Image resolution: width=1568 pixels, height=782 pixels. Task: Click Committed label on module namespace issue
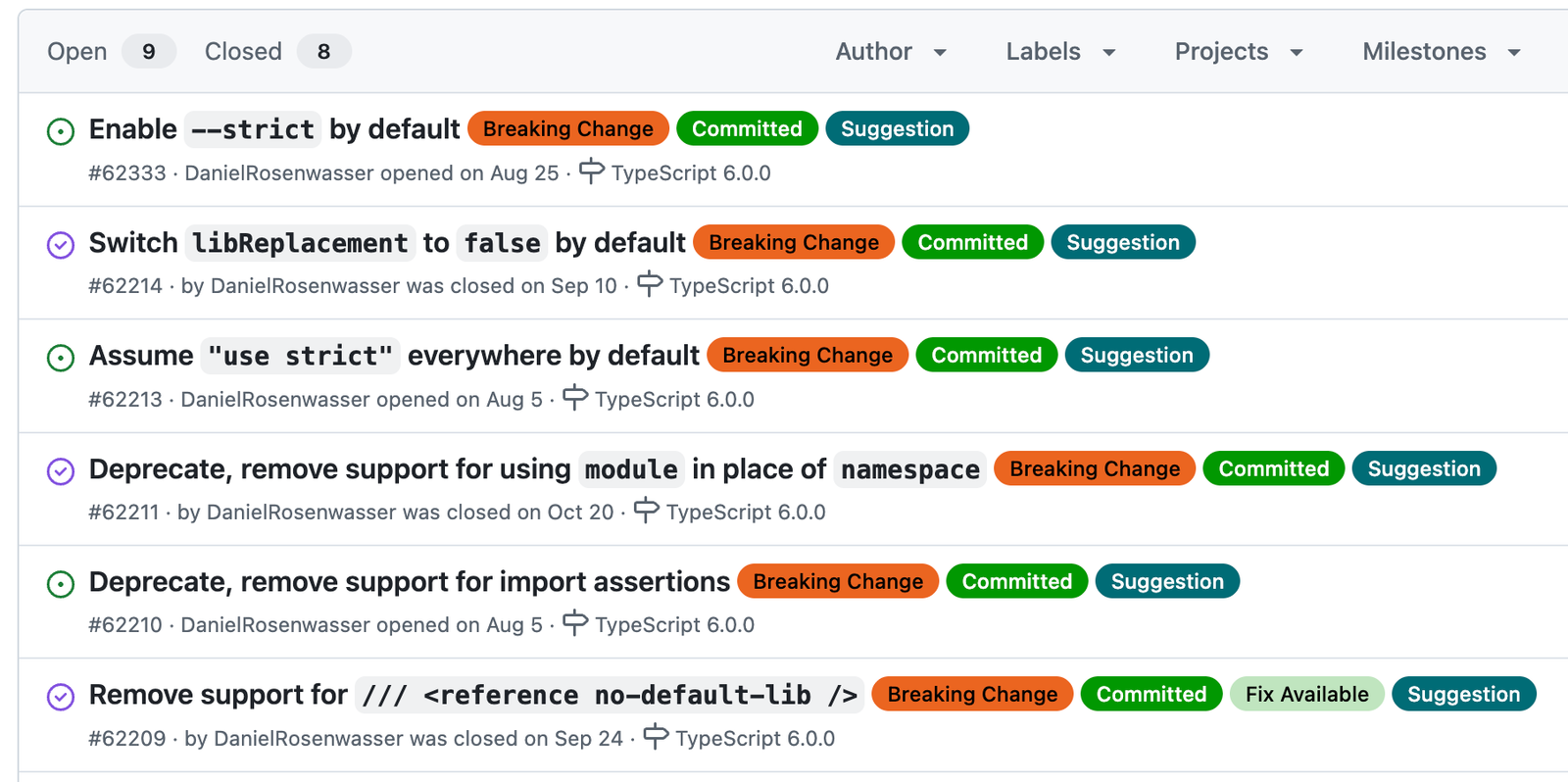tap(1274, 468)
